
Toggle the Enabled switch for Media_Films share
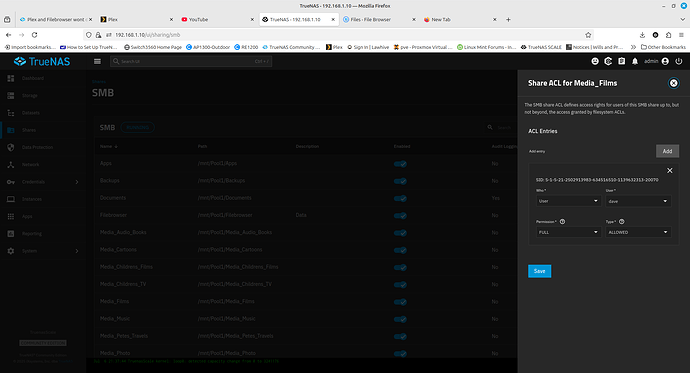(400, 302)
